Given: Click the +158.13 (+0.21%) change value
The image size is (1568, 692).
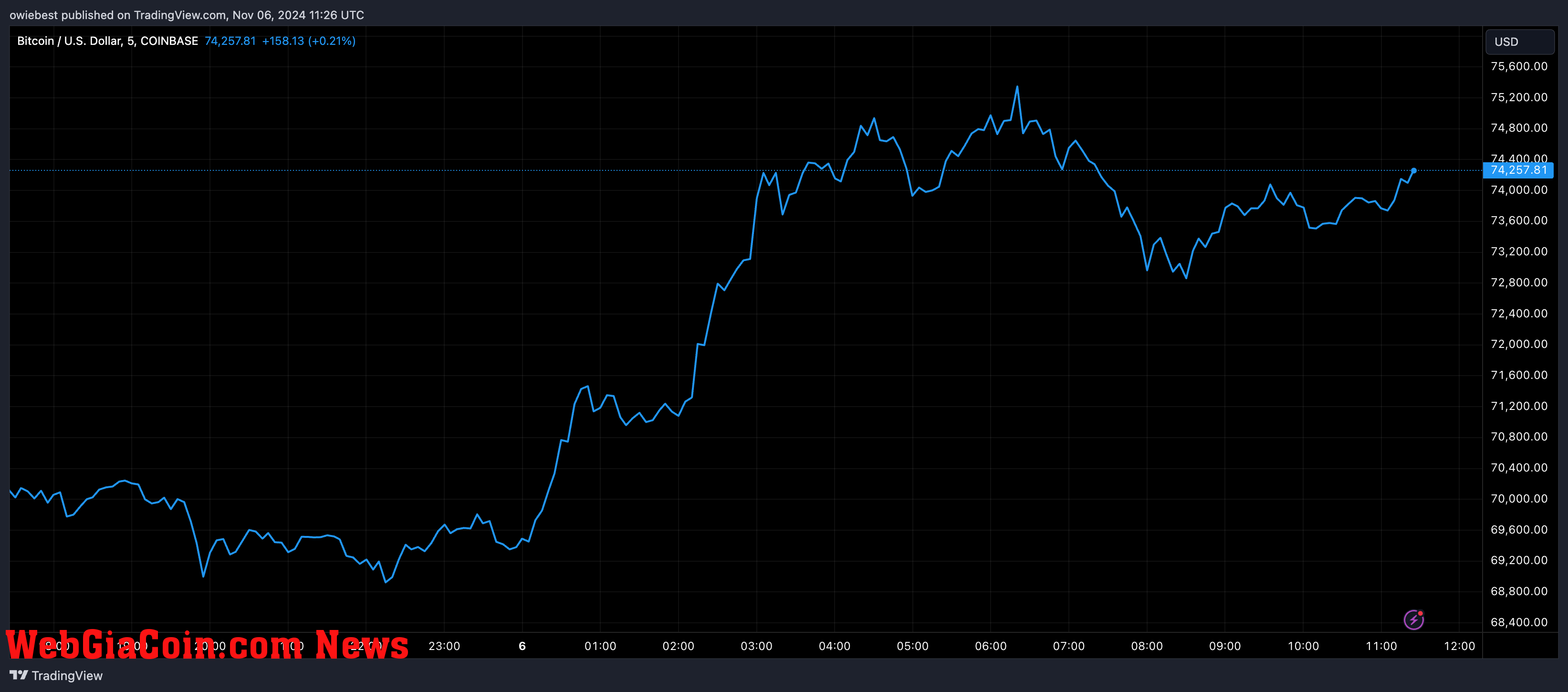Looking at the screenshot, I should click(309, 41).
